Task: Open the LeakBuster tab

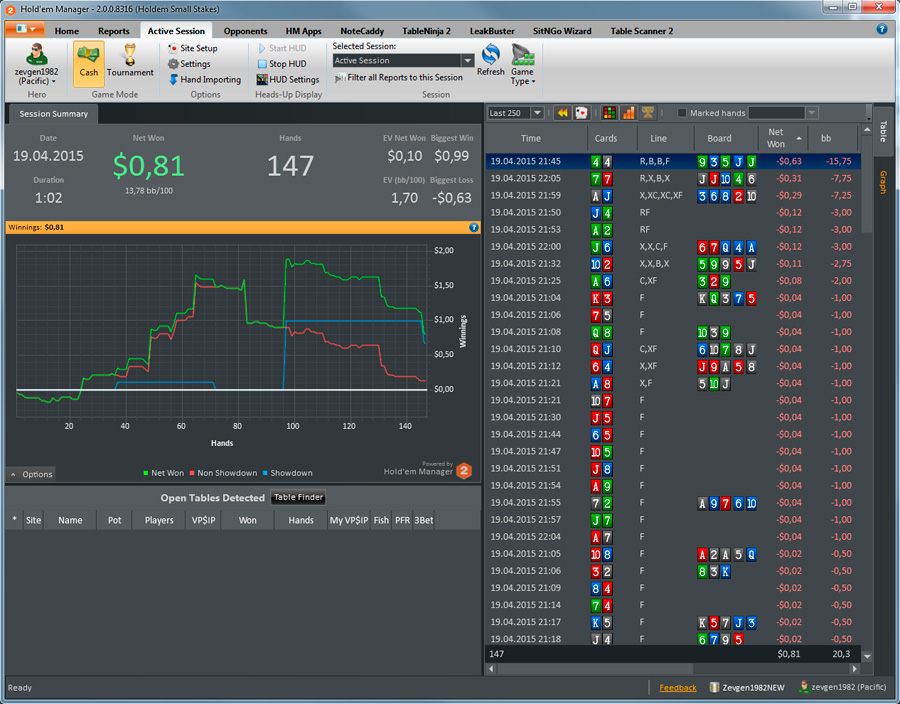Action: [492, 31]
